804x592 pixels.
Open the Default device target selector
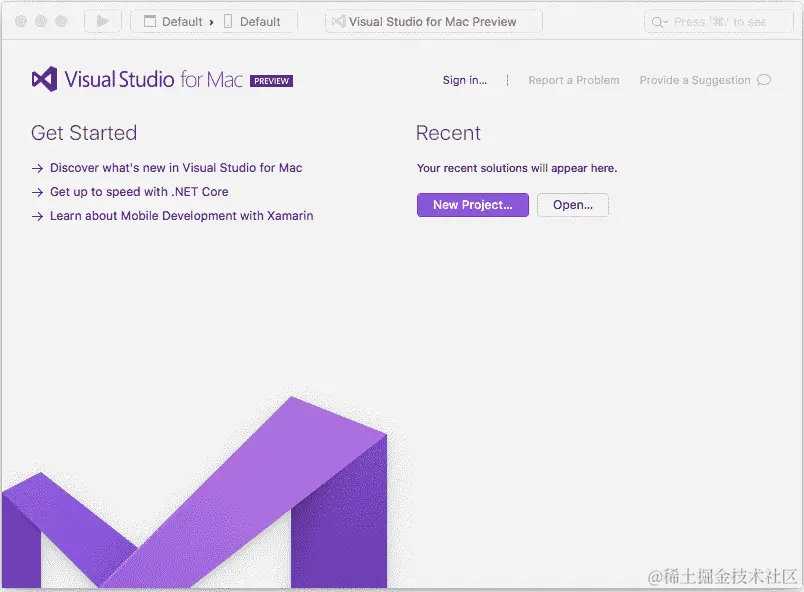click(253, 22)
